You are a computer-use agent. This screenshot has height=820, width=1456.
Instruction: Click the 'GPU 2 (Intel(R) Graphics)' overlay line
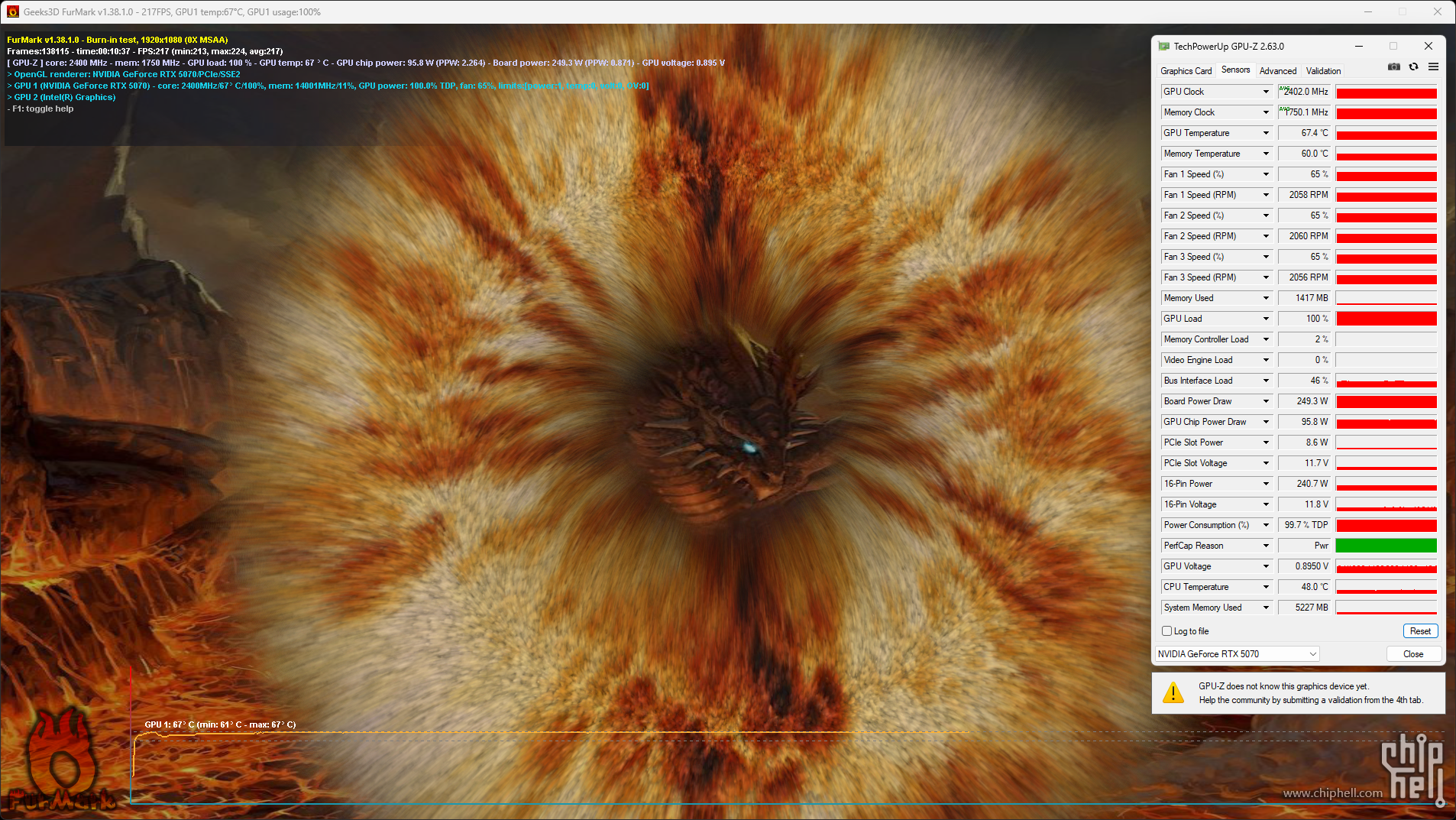[x=62, y=97]
